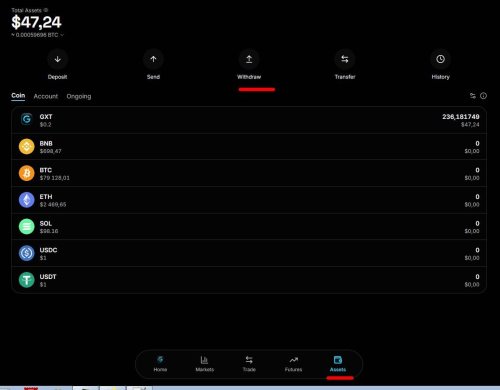Go to Home in bottom navigation

pos(160,364)
